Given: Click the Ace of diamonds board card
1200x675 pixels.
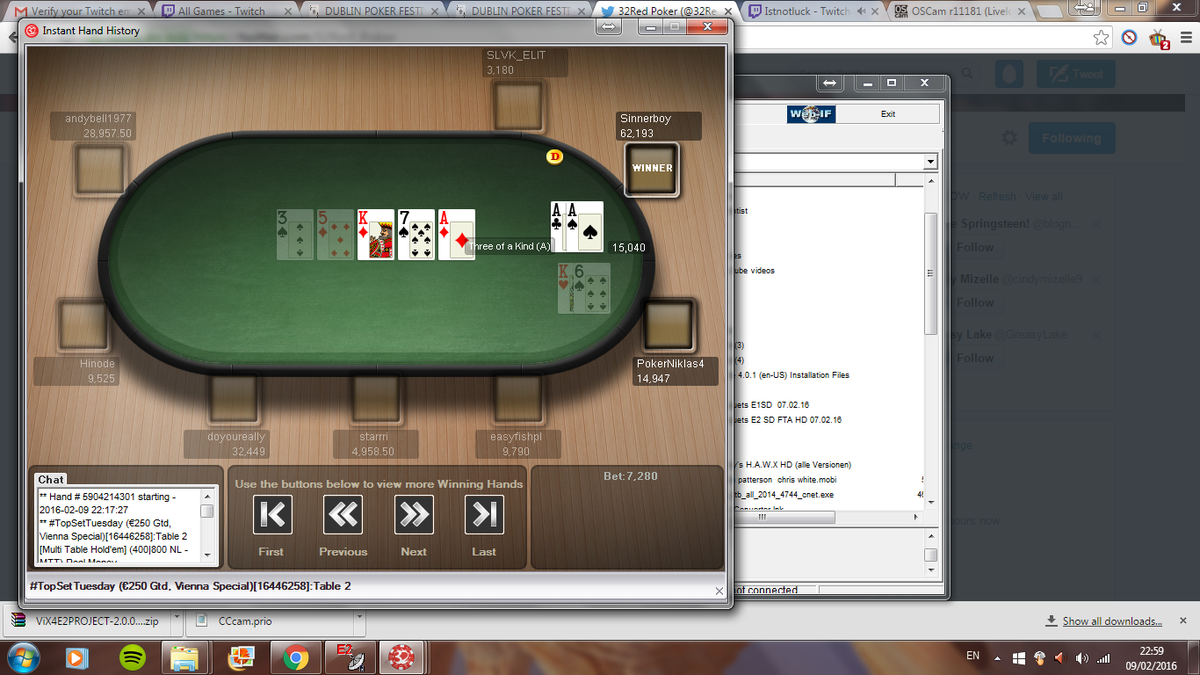Looking at the screenshot, I should coord(456,234).
